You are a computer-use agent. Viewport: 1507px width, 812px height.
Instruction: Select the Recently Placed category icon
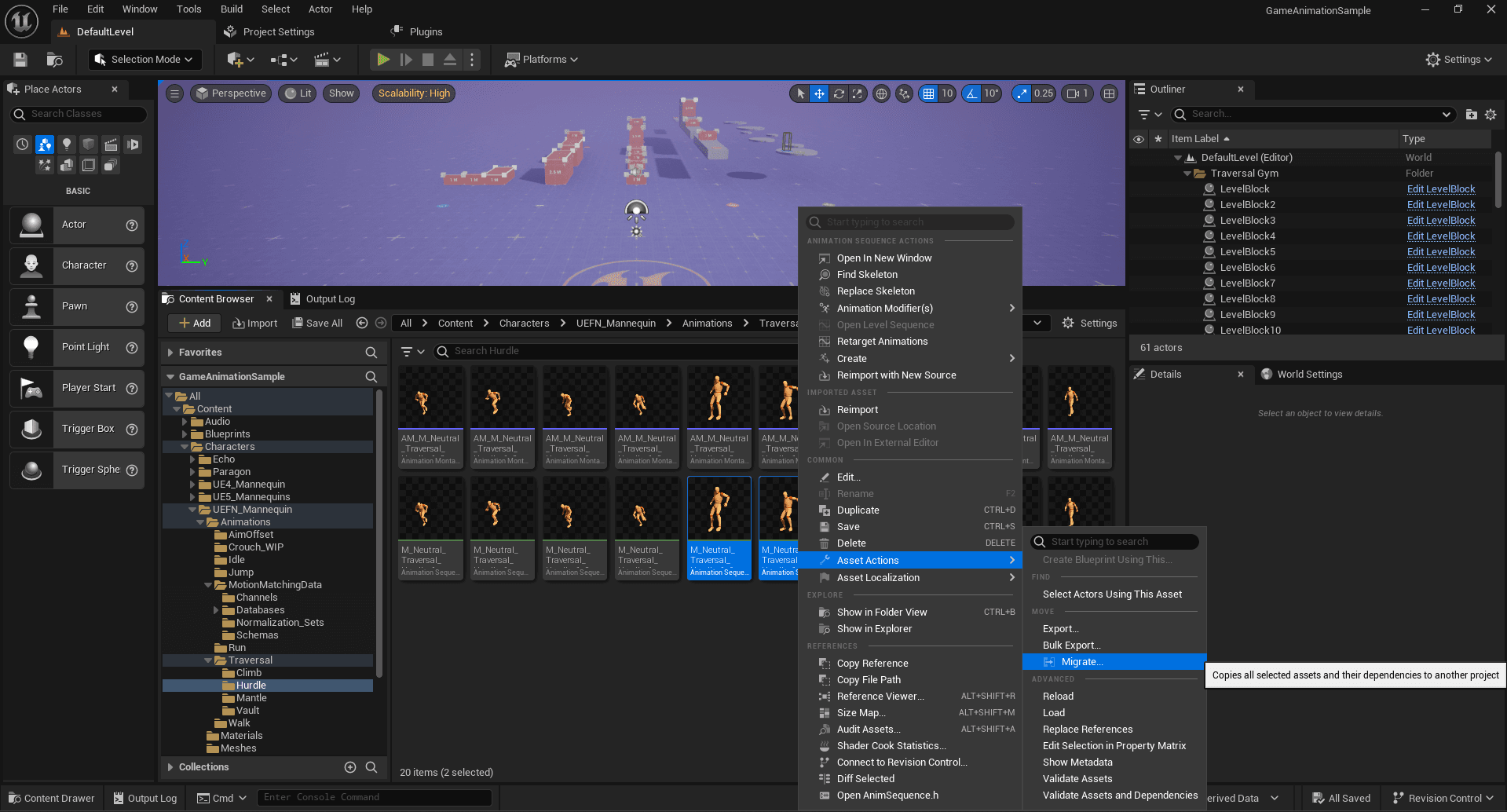click(x=23, y=144)
